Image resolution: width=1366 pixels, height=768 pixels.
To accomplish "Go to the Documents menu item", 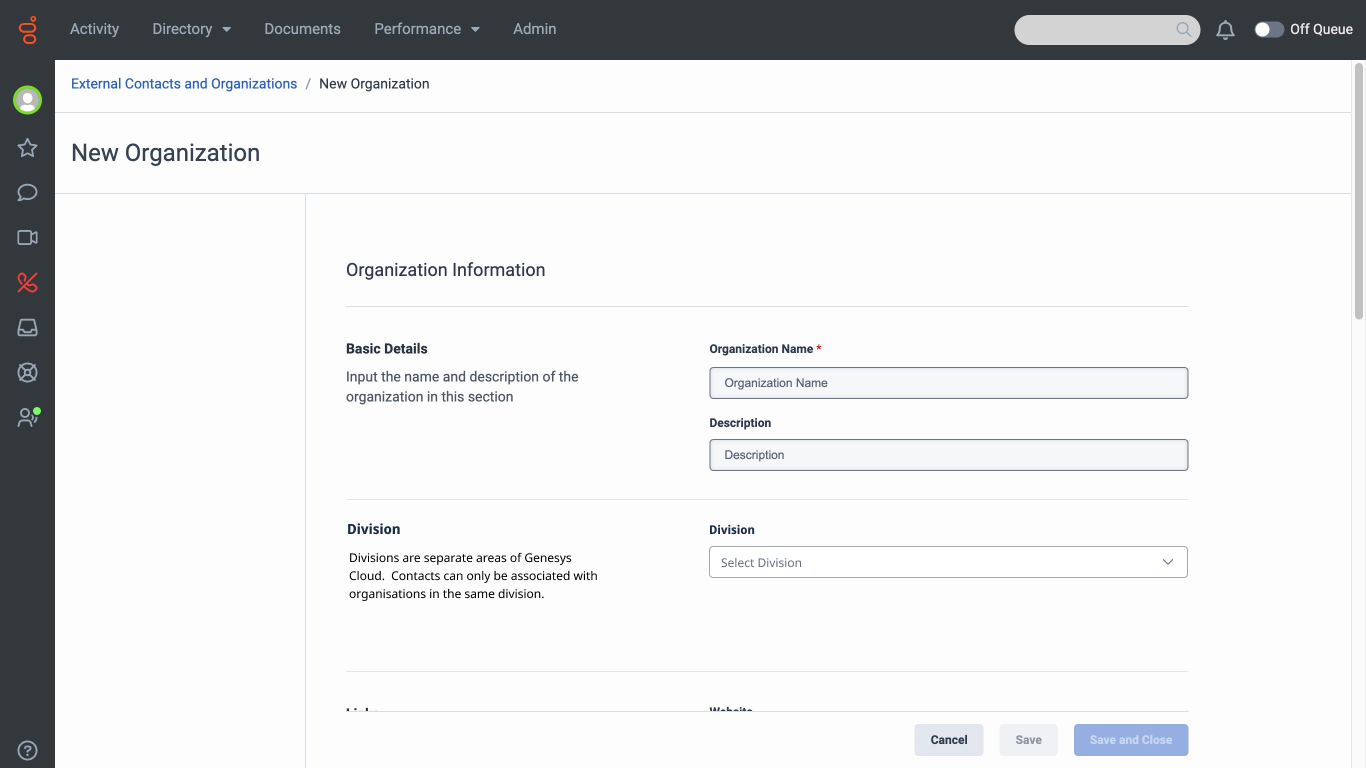I will pyautogui.click(x=302, y=29).
